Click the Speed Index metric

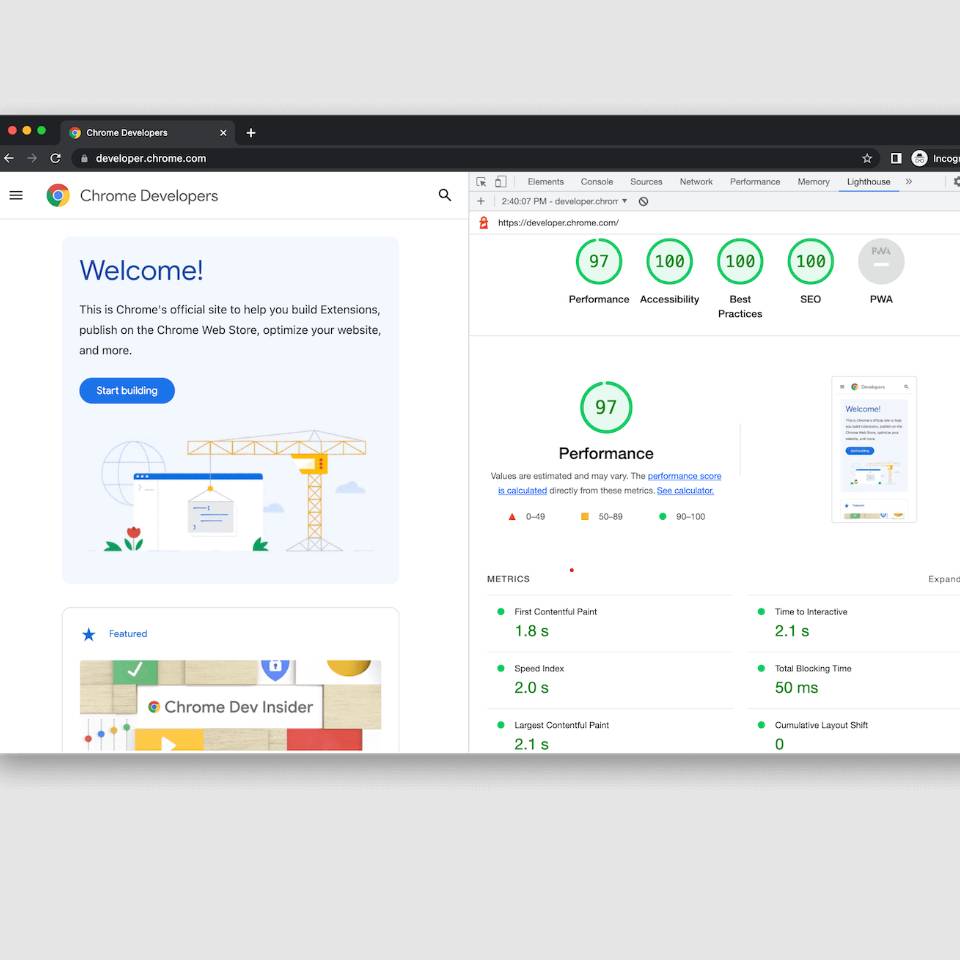tap(610, 680)
